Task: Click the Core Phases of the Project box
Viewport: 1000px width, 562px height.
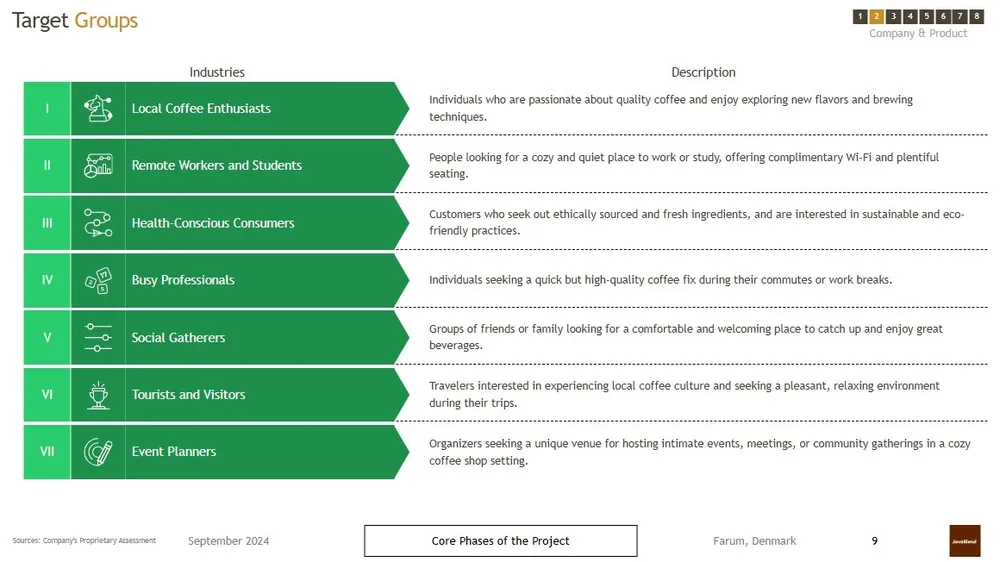Action: [500, 541]
